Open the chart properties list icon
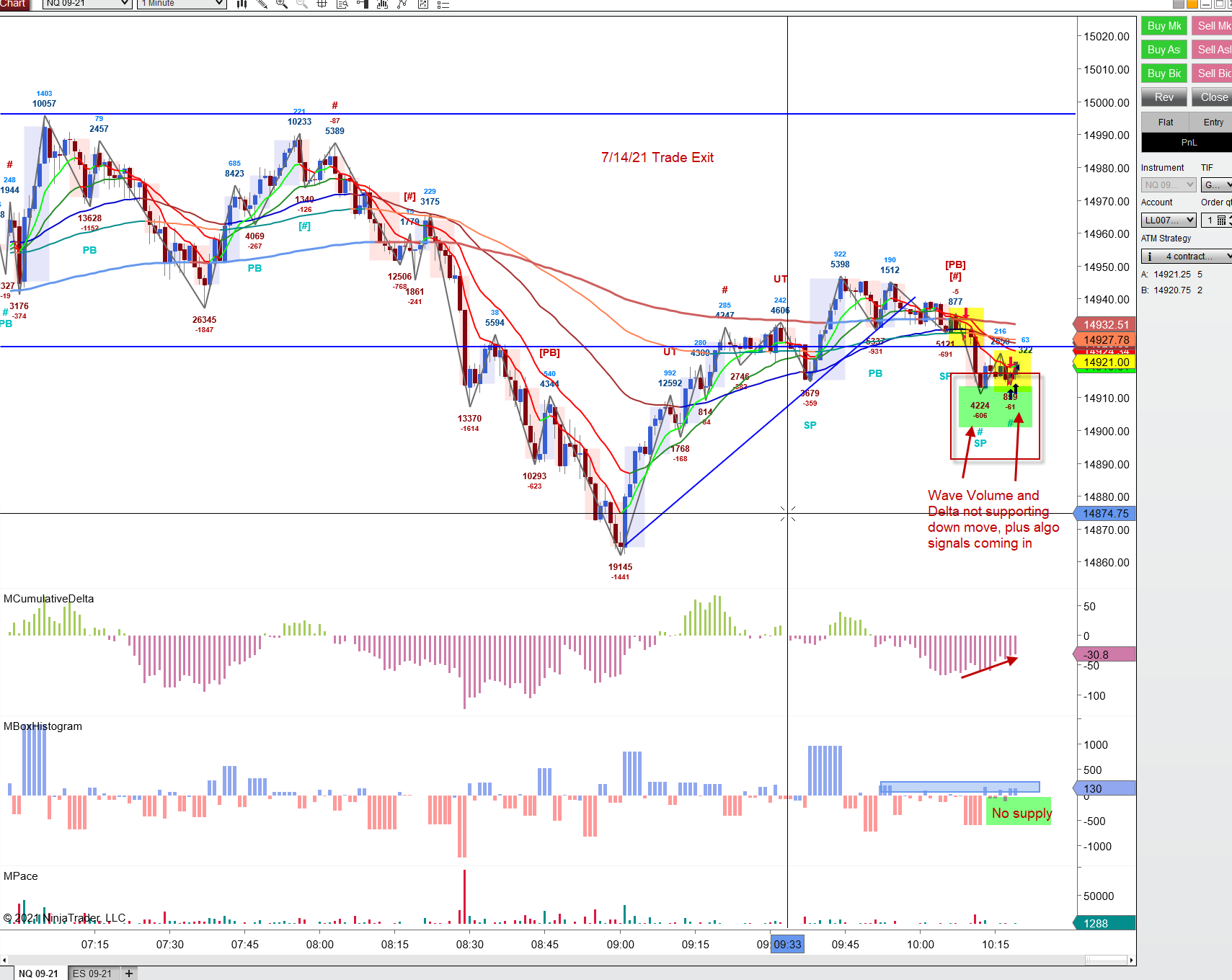This screenshot has width=1232, height=980. (443, 4)
